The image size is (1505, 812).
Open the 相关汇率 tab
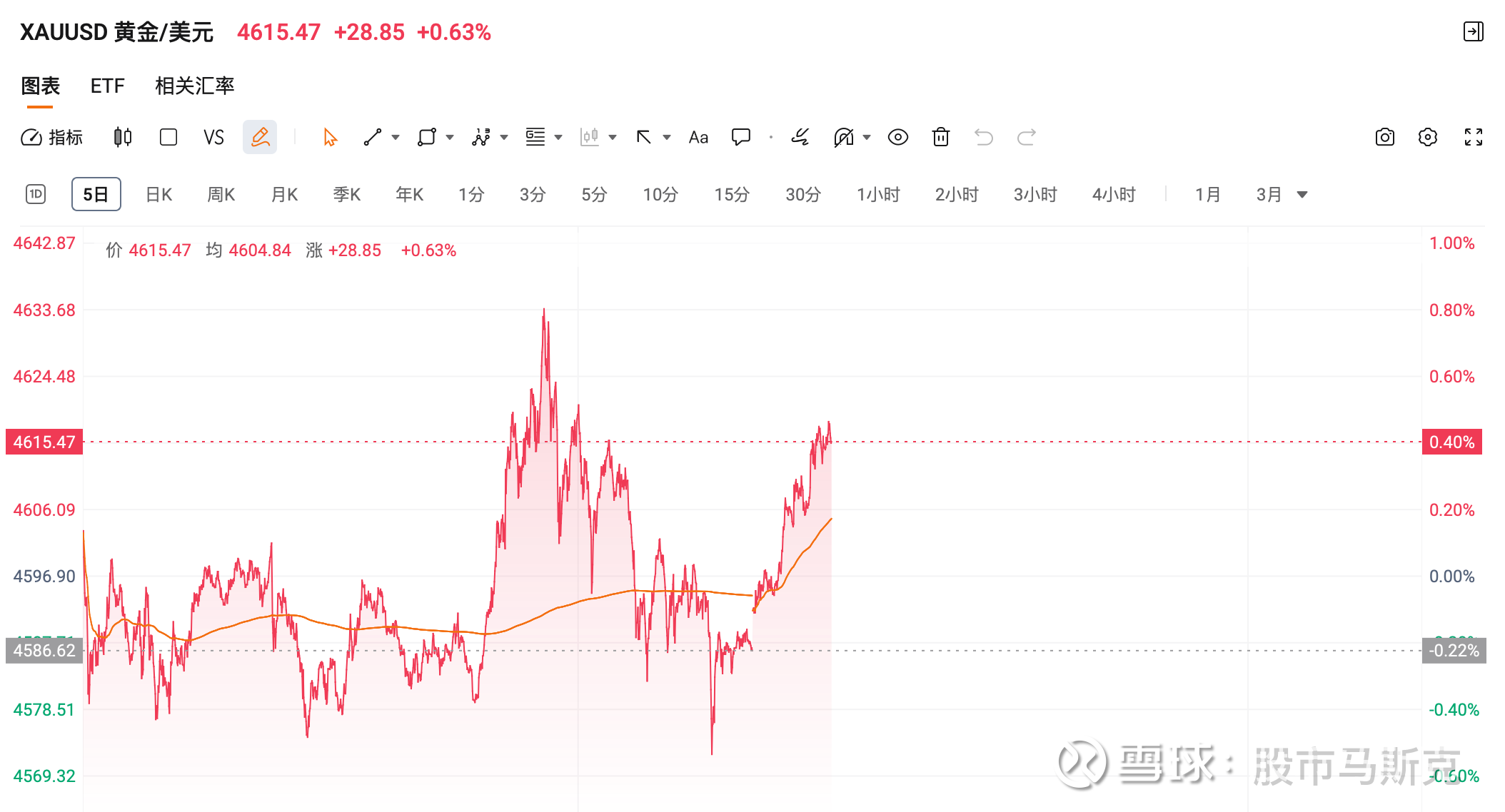(x=194, y=86)
